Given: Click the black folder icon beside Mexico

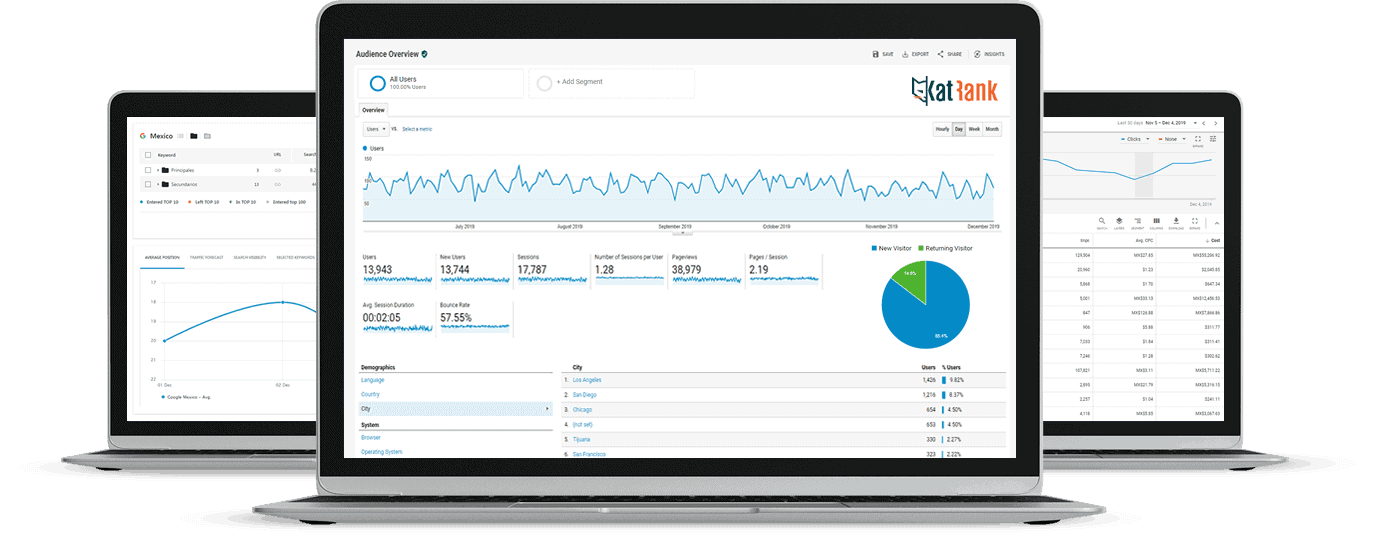Looking at the screenshot, I should [x=194, y=136].
